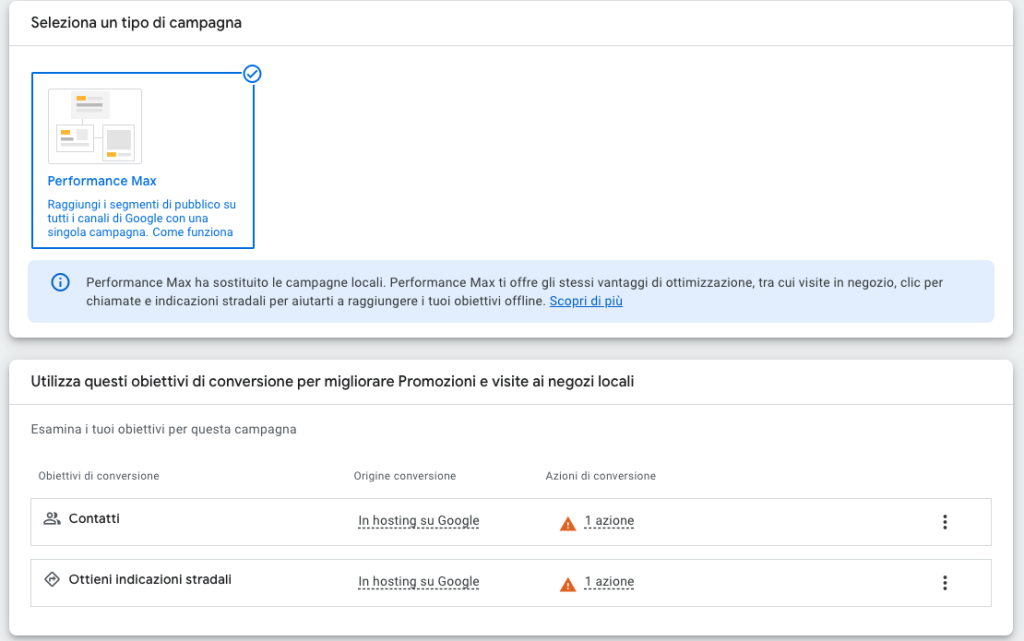Open '1 azione' in the Contatti row
This screenshot has width=1024, height=641.
tap(609, 521)
